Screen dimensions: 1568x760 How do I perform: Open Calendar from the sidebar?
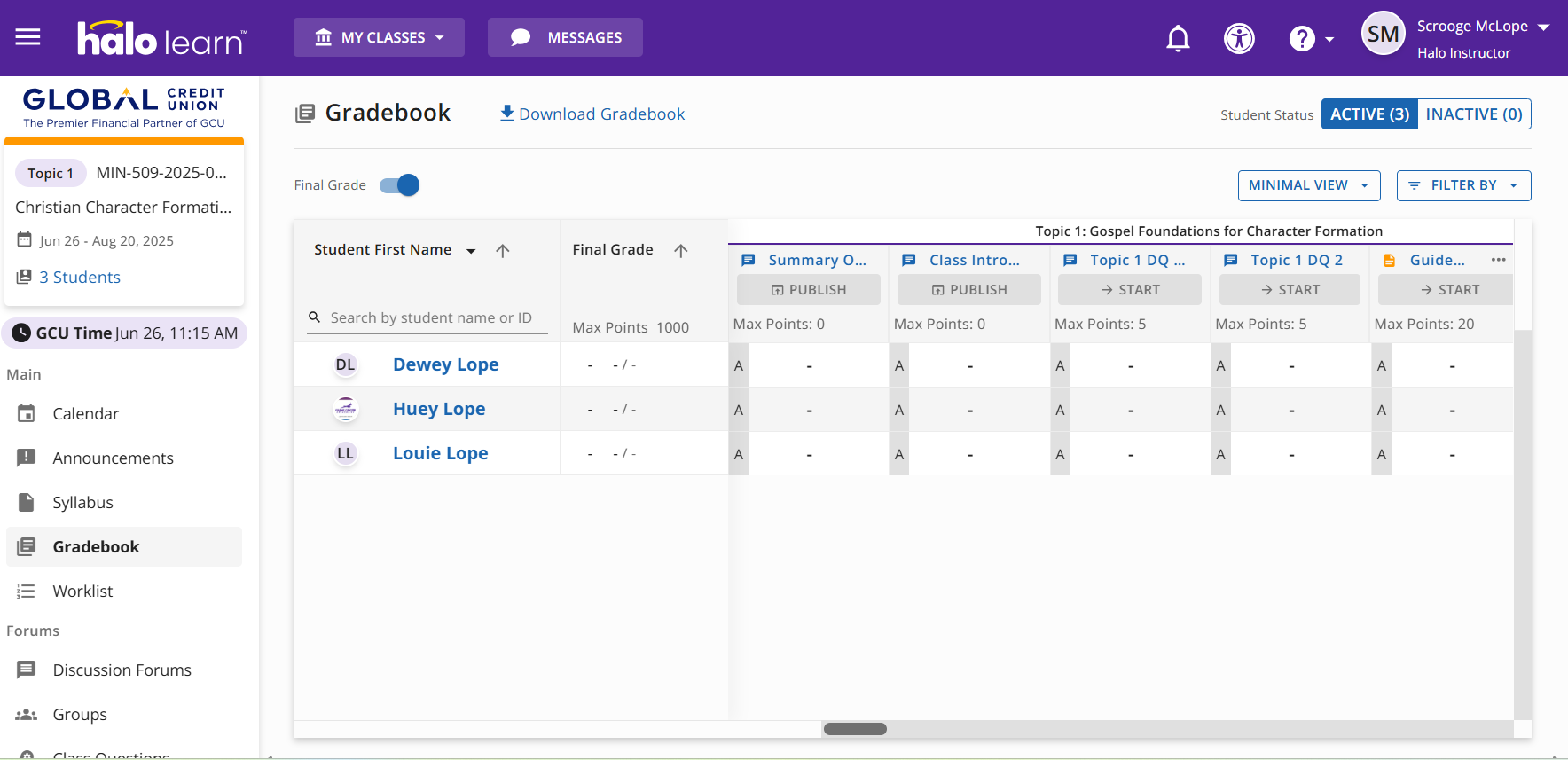pyautogui.click(x=85, y=413)
